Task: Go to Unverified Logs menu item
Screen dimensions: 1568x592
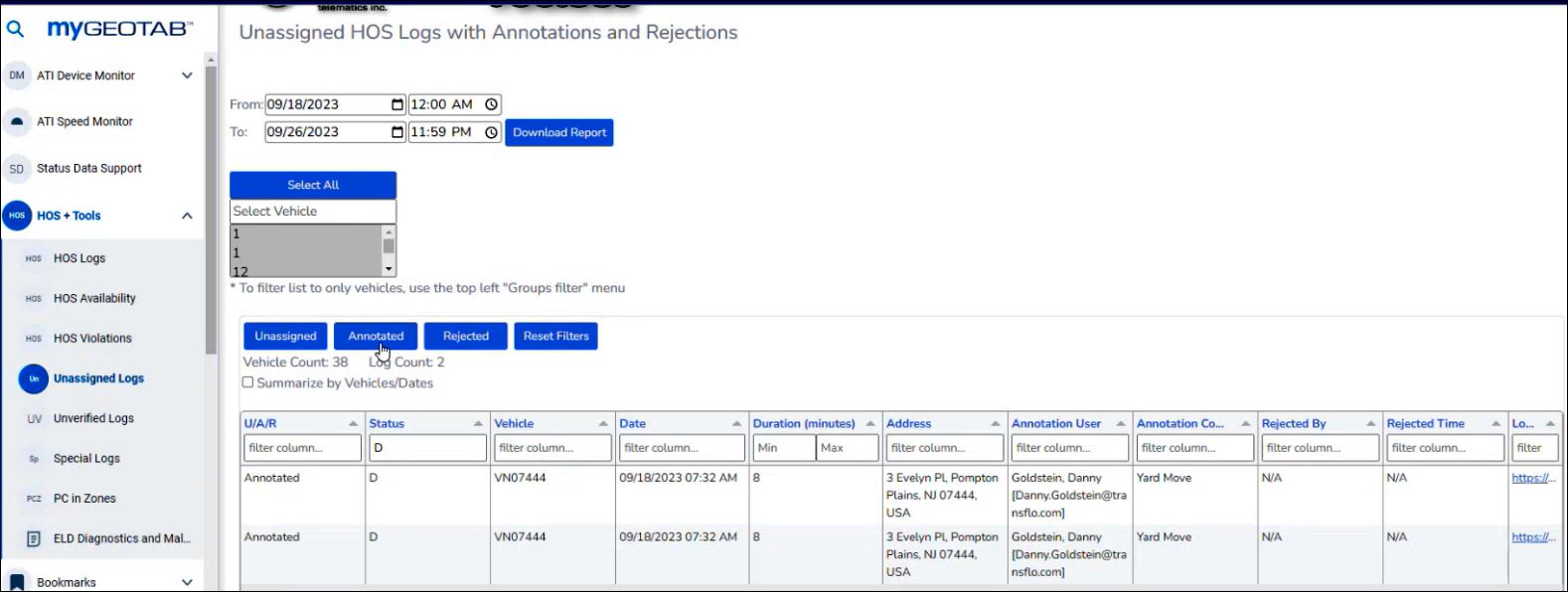Action: 93,418
